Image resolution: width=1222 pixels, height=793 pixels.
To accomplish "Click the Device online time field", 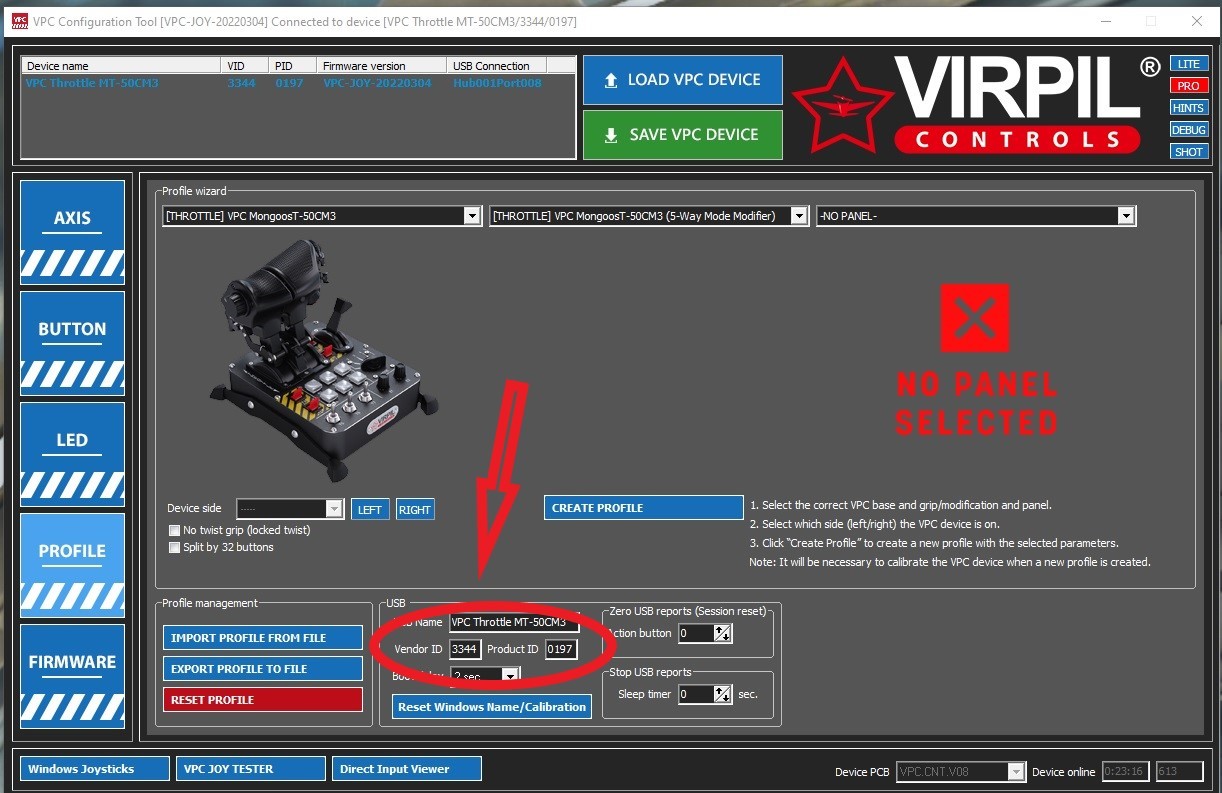I will click(x=1127, y=771).
